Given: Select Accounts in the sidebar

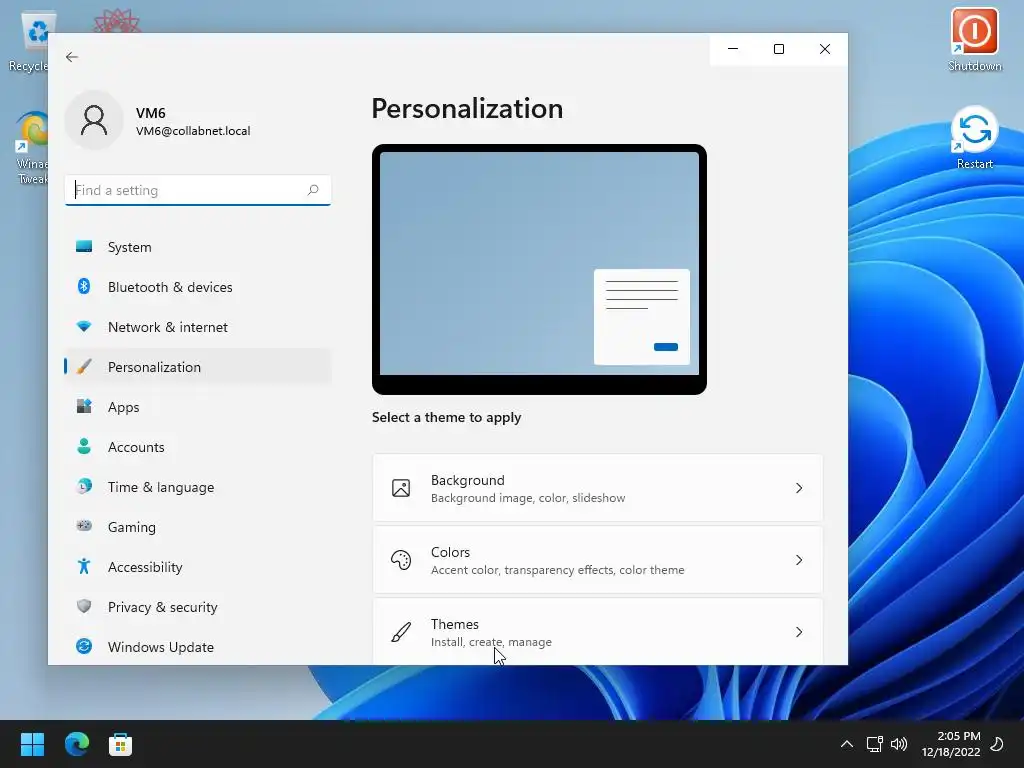Looking at the screenshot, I should click(x=198, y=447).
